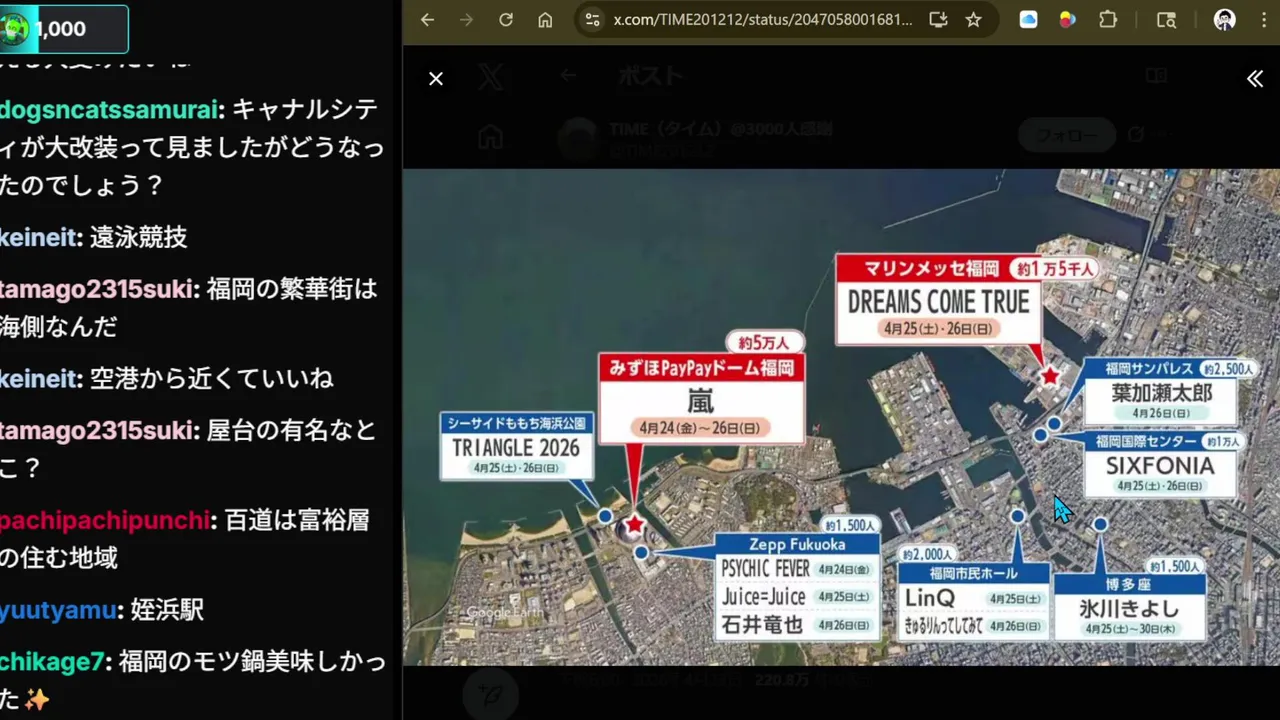The width and height of the screenshot is (1280, 720).
Task: Click the browser forward arrow
Action: [x=466, y=20]
